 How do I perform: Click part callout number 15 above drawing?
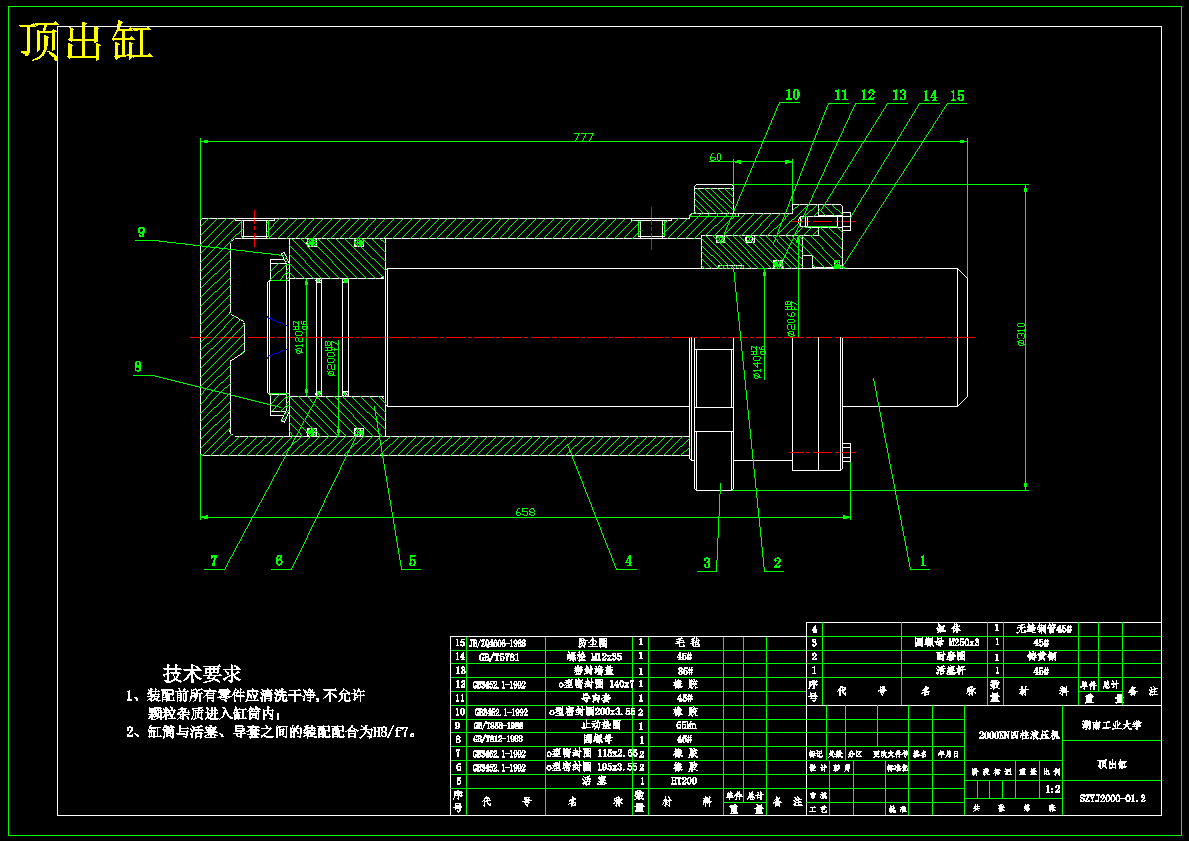958,96
